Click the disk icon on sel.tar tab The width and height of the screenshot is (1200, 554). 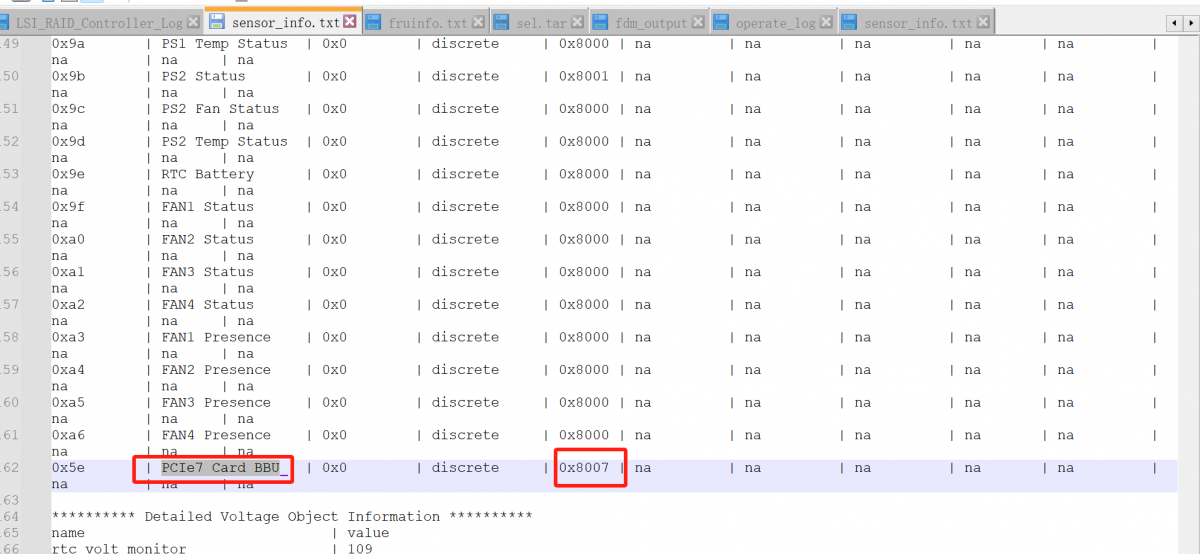503,22
